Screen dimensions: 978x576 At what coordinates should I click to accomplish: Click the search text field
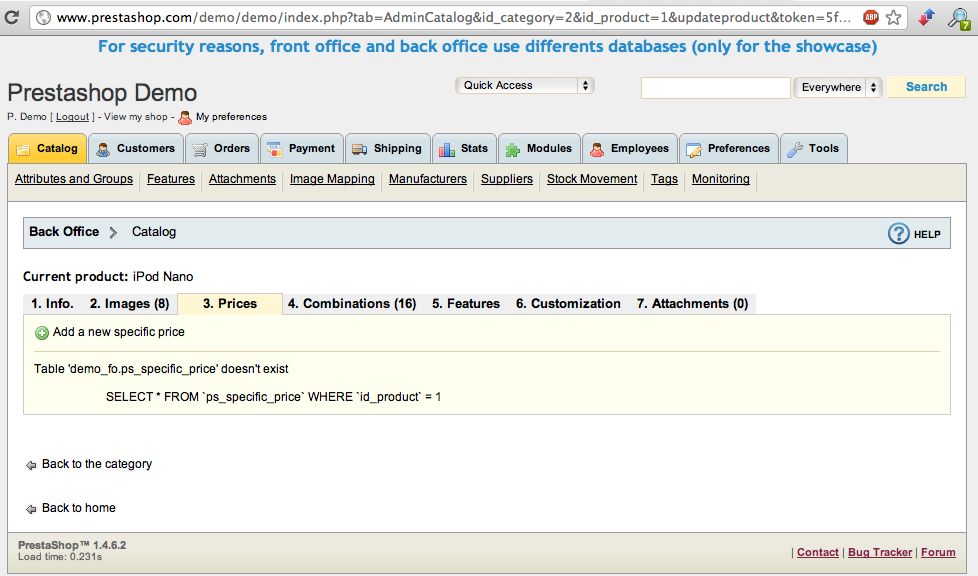[x=715, y=88]
